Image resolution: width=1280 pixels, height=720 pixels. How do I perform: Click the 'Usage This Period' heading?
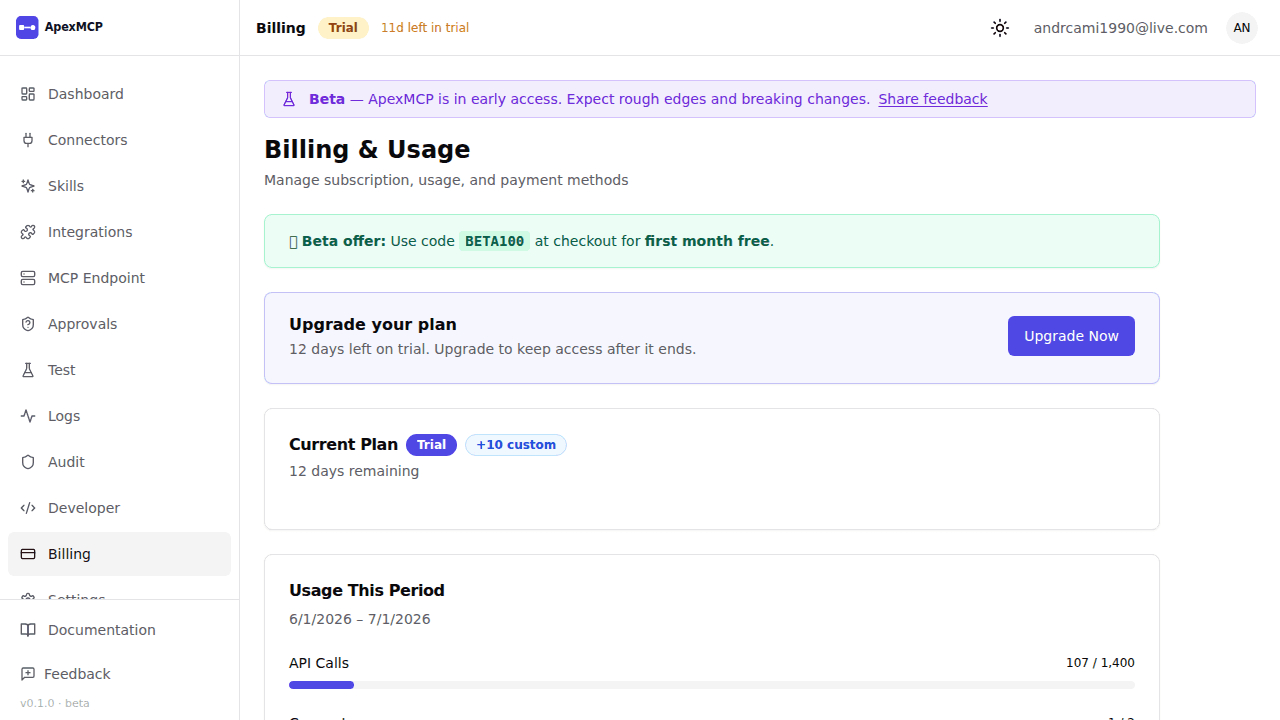[367, 590]
